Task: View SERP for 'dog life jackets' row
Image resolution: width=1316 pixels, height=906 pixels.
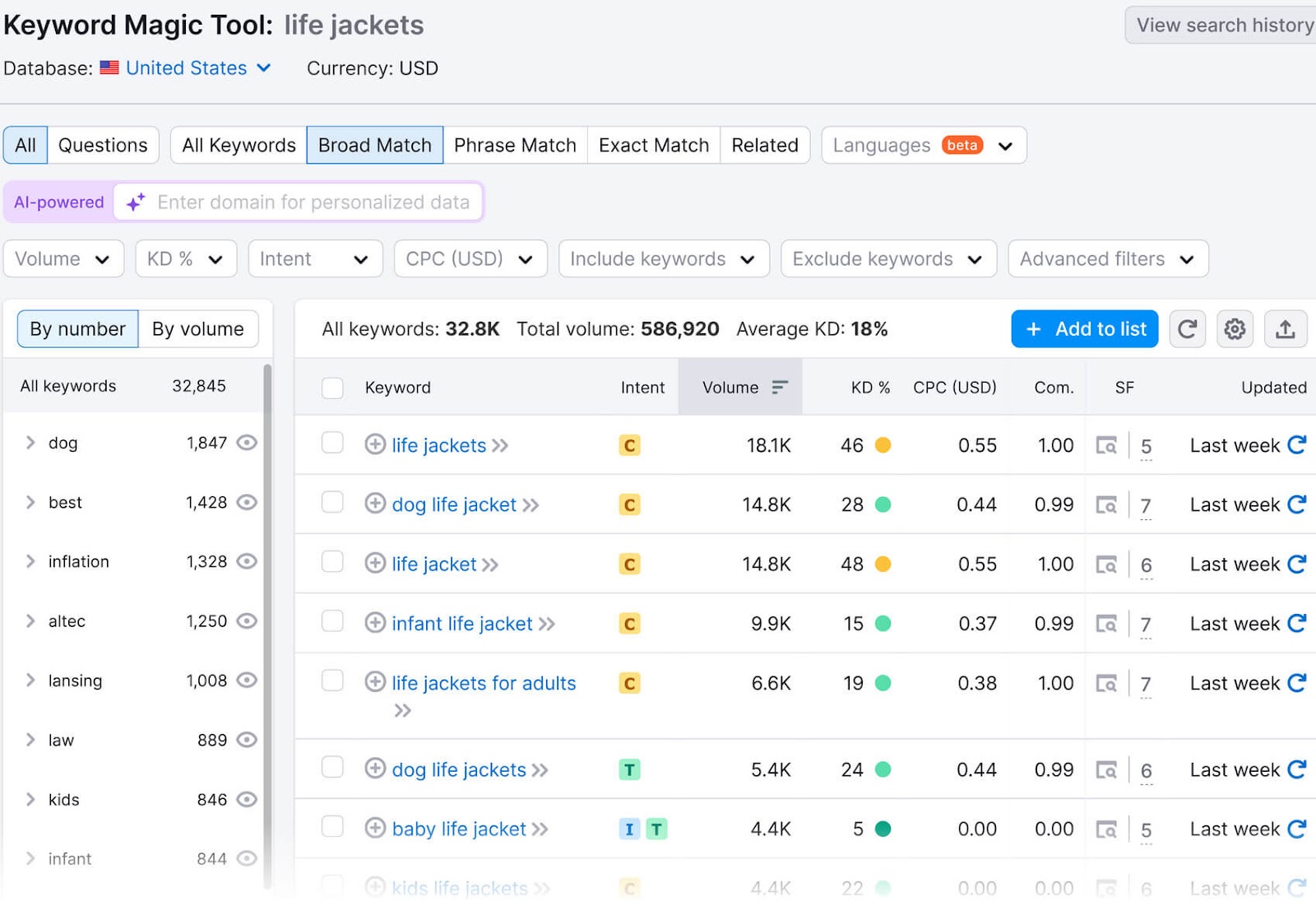Action: (1106, 769)
